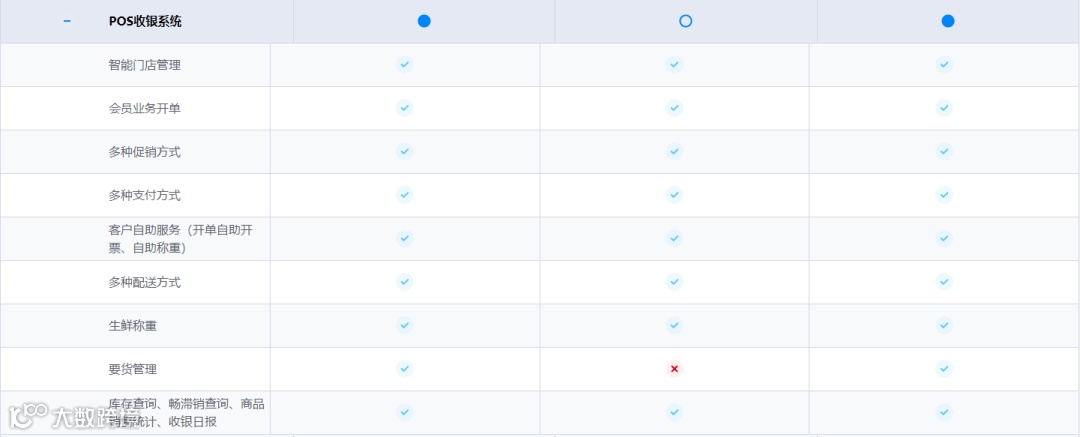Click the hollow circle in the header row
This screenshot has width=1080, height=437.
[x=685, y=21]
